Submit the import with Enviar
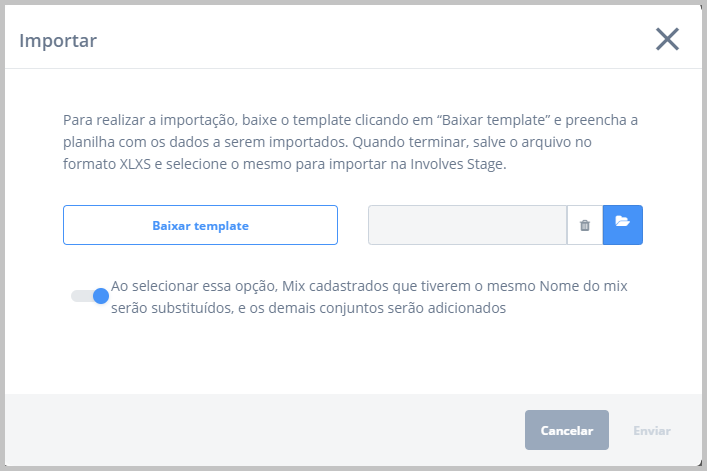Image resolution: width=707 pixels, height=471 pixels. tap(652, 430)
